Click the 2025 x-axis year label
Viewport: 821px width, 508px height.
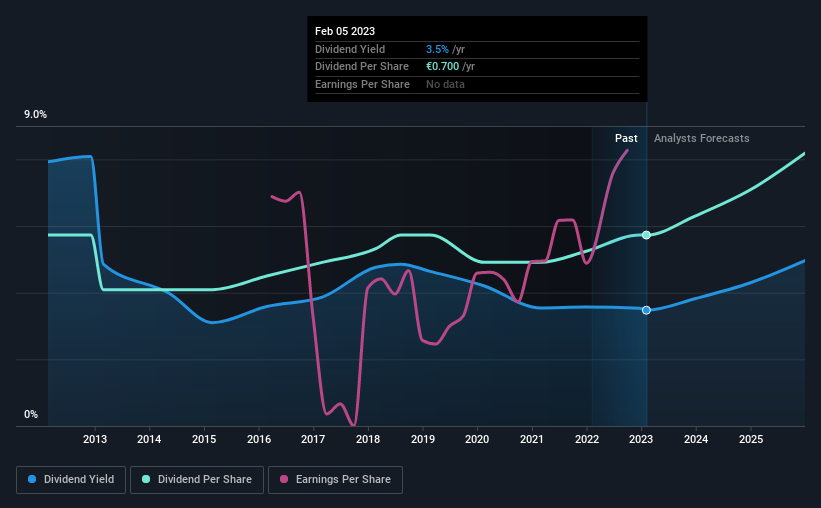coord(750,439)
